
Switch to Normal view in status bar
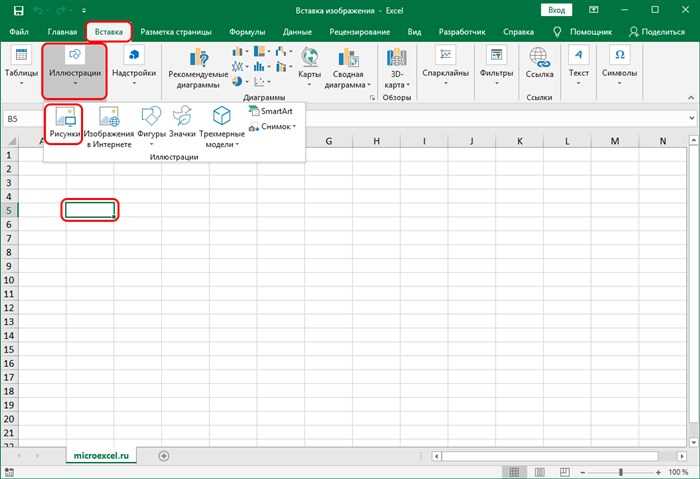[x=514, y=472]
